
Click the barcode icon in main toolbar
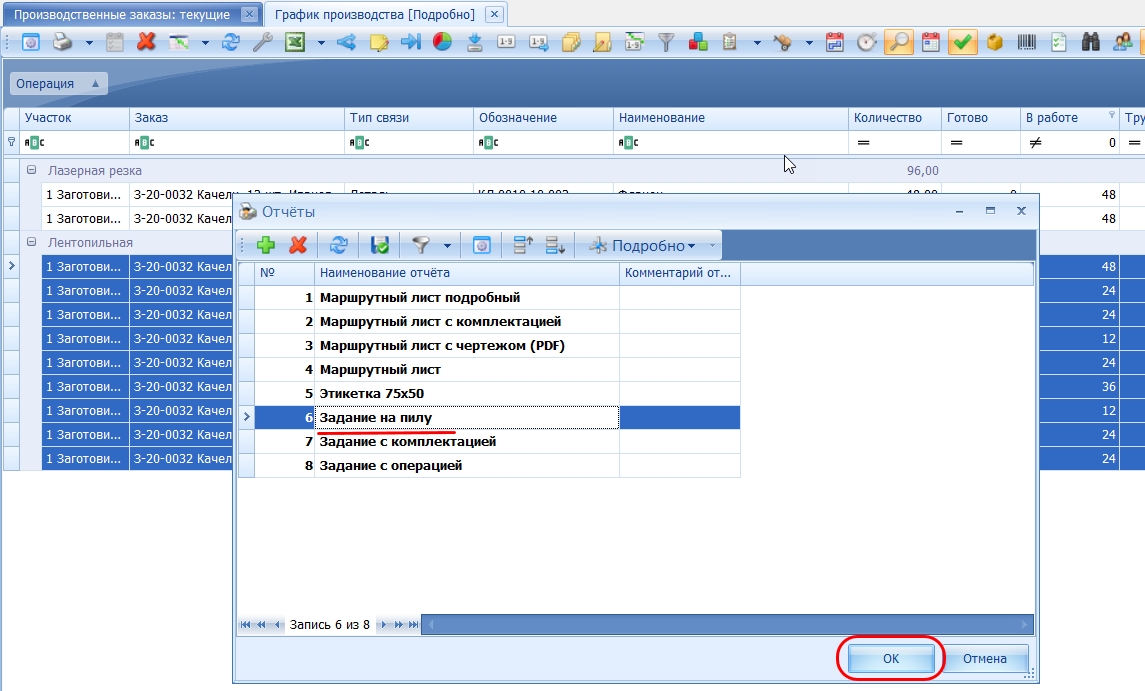coord(1027,42)
